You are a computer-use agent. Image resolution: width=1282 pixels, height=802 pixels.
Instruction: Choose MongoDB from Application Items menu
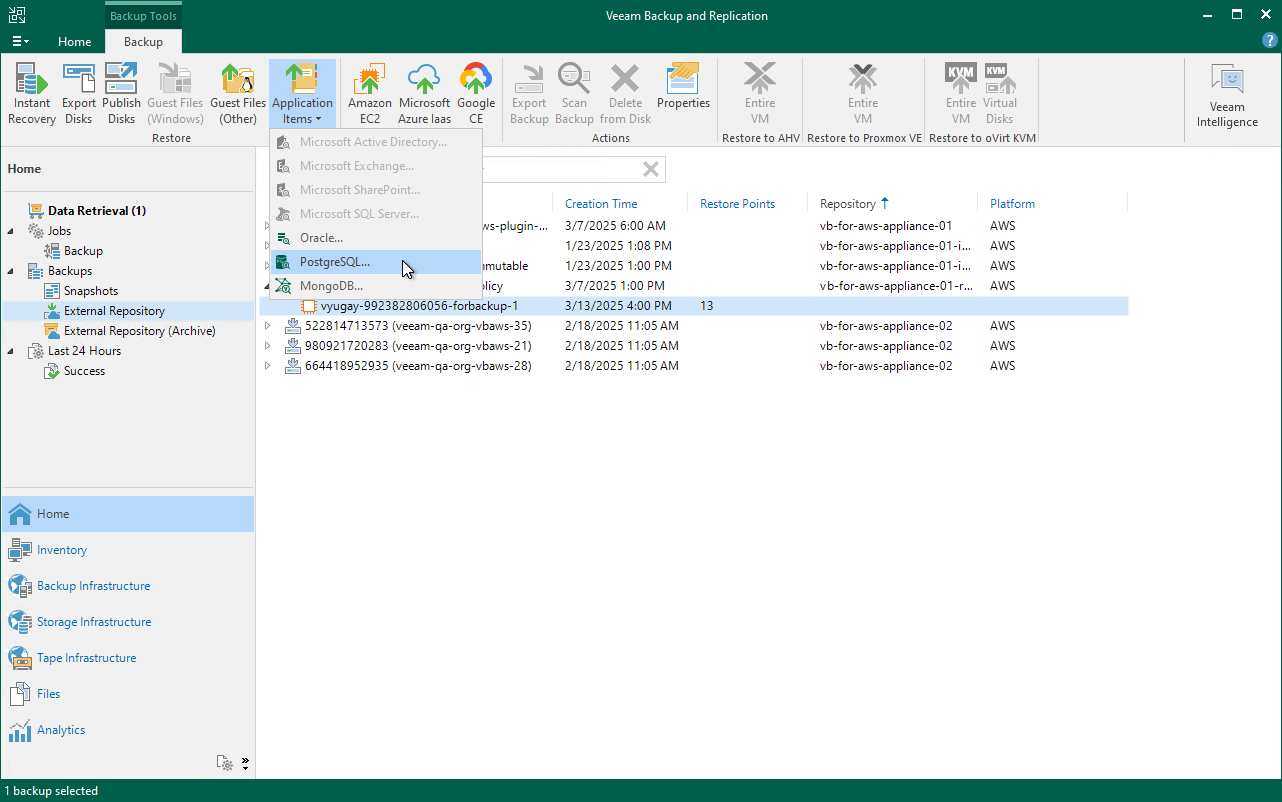click(375, 286)
